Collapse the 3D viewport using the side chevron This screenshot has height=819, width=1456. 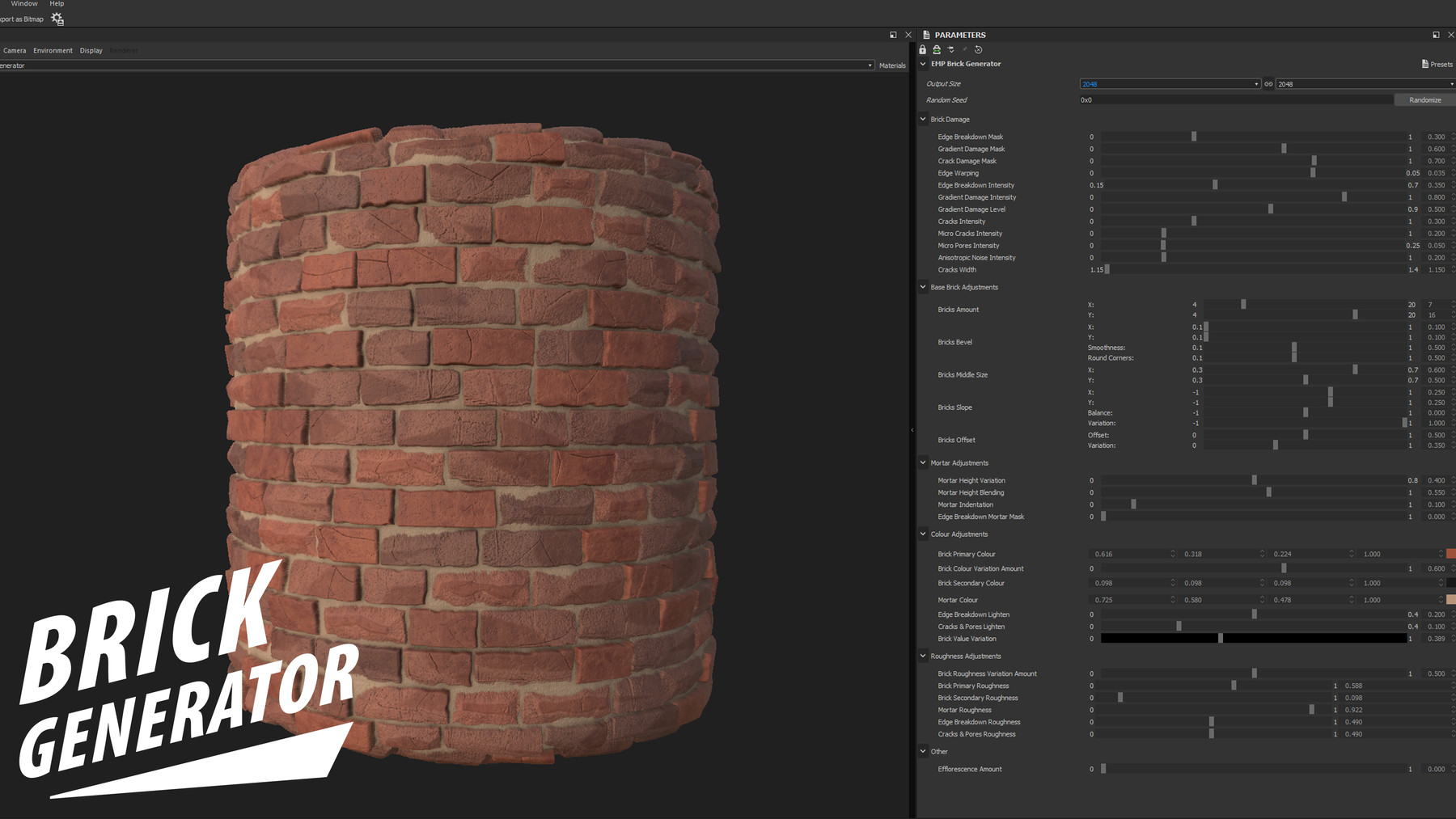click(x=912, y=429)
